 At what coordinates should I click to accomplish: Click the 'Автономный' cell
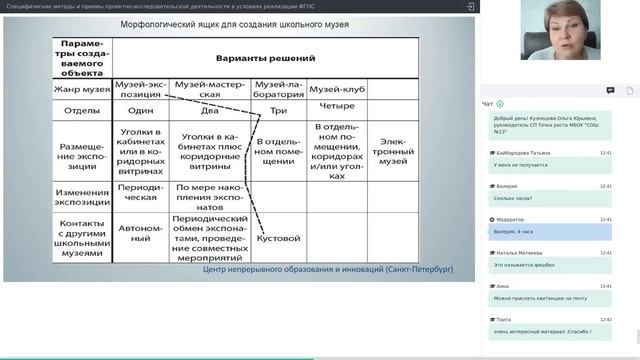[x=141, y=238]
